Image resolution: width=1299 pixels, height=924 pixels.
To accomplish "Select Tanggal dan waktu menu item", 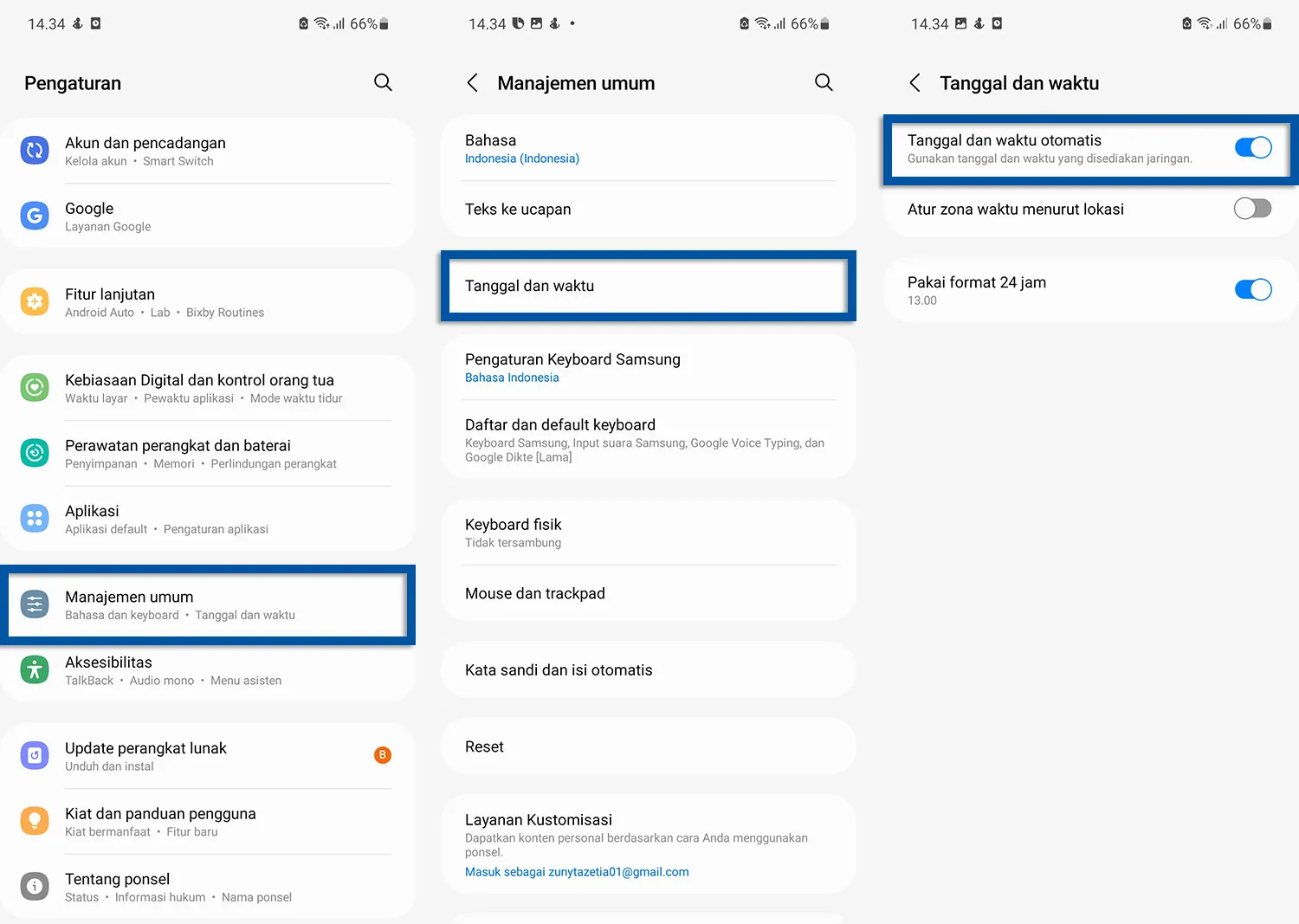I will point(648,286).
